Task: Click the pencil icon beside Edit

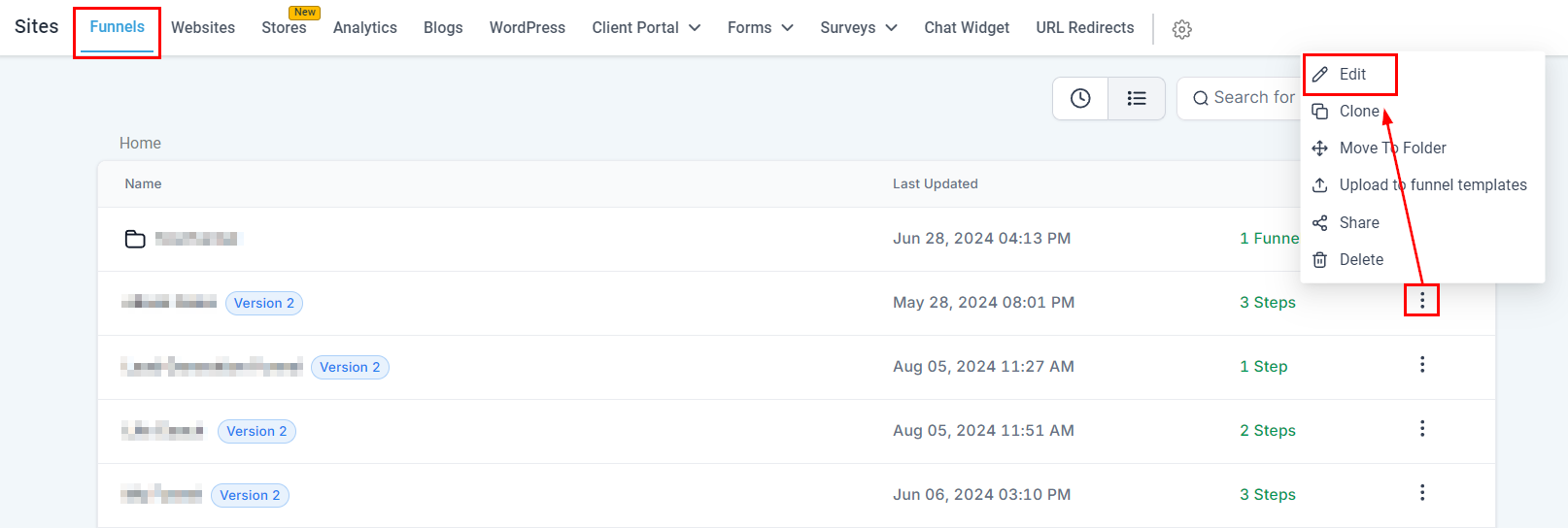Action: (x=1319, y=75)
